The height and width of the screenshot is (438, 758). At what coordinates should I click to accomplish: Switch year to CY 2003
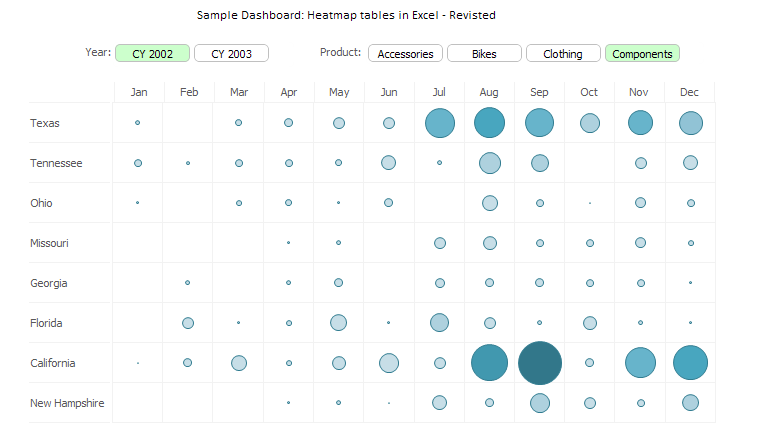pos(231,53)
